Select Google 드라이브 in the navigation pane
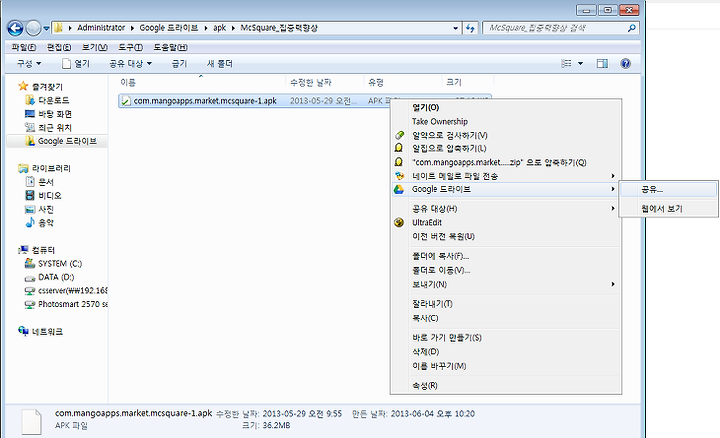The image size is (720, 438). pyautogui.click(x=57, y=141)
